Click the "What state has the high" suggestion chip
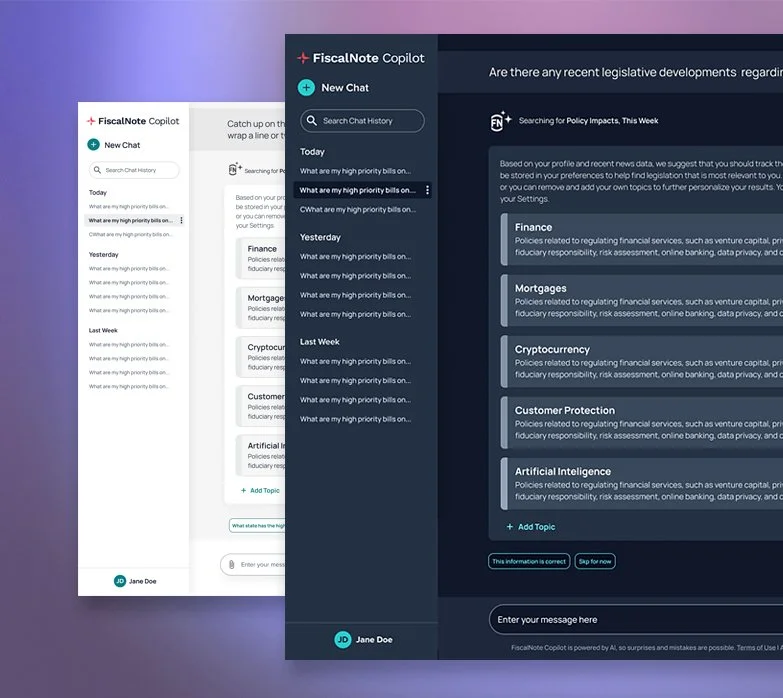The width and height of the screenshot is (783, 698). (257, 526)
